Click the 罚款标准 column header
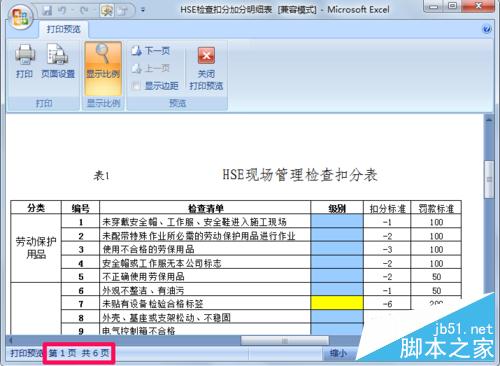 [x=436, y=208]
